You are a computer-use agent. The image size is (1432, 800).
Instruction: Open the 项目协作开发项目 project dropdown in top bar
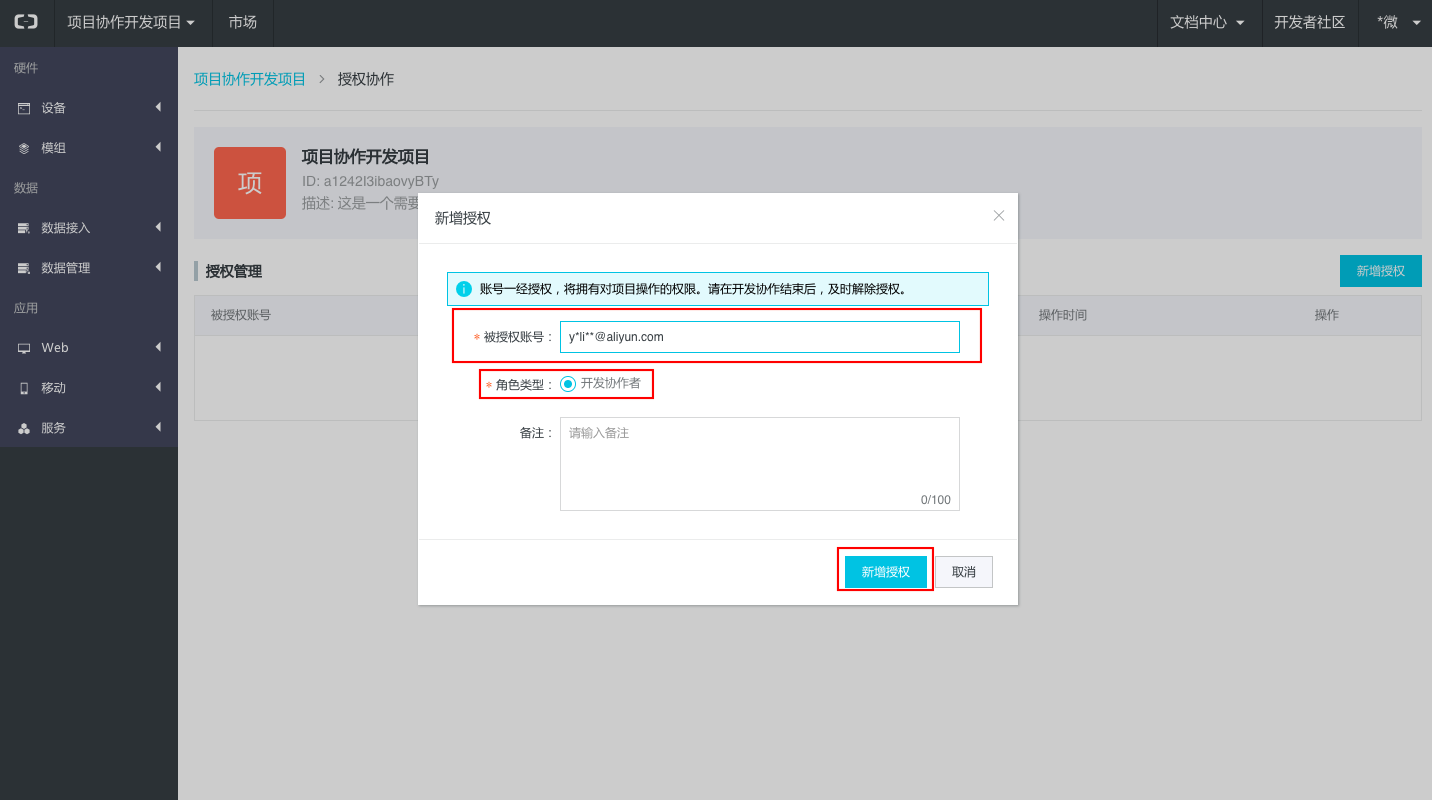131,22
